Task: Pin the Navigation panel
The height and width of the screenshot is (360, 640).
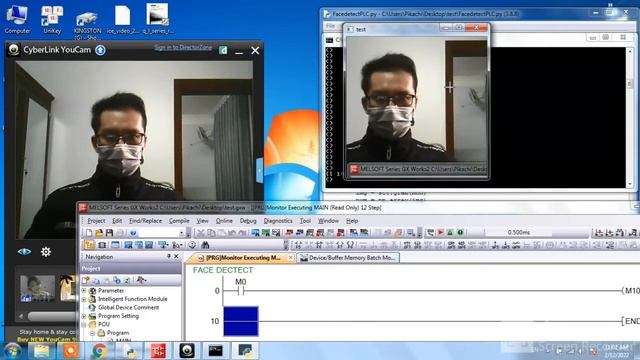Action: [x=169, y=256]
